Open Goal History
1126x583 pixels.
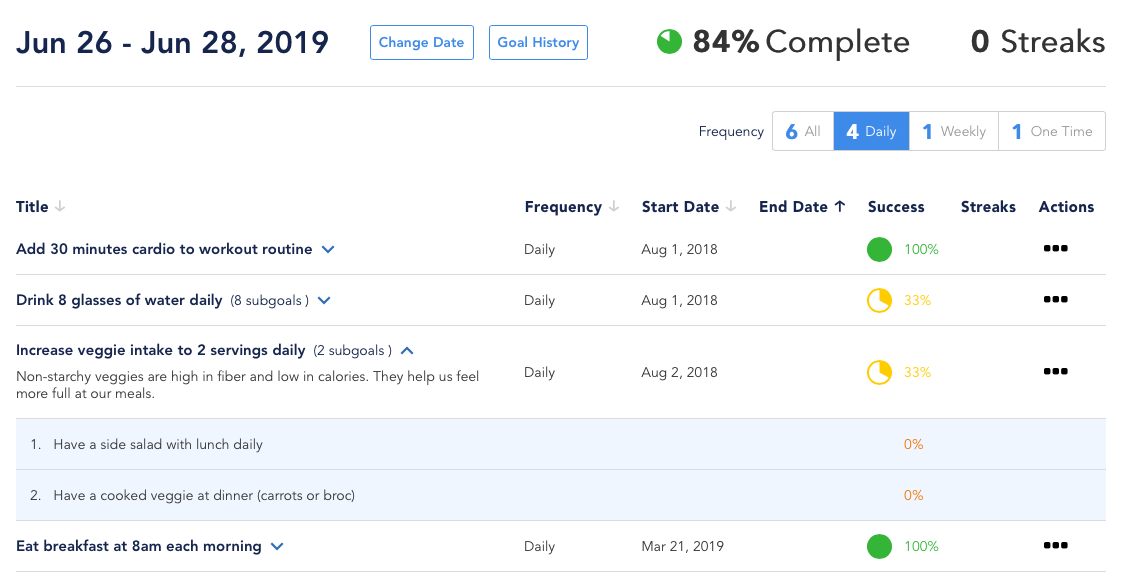click(x=538, y=43)
